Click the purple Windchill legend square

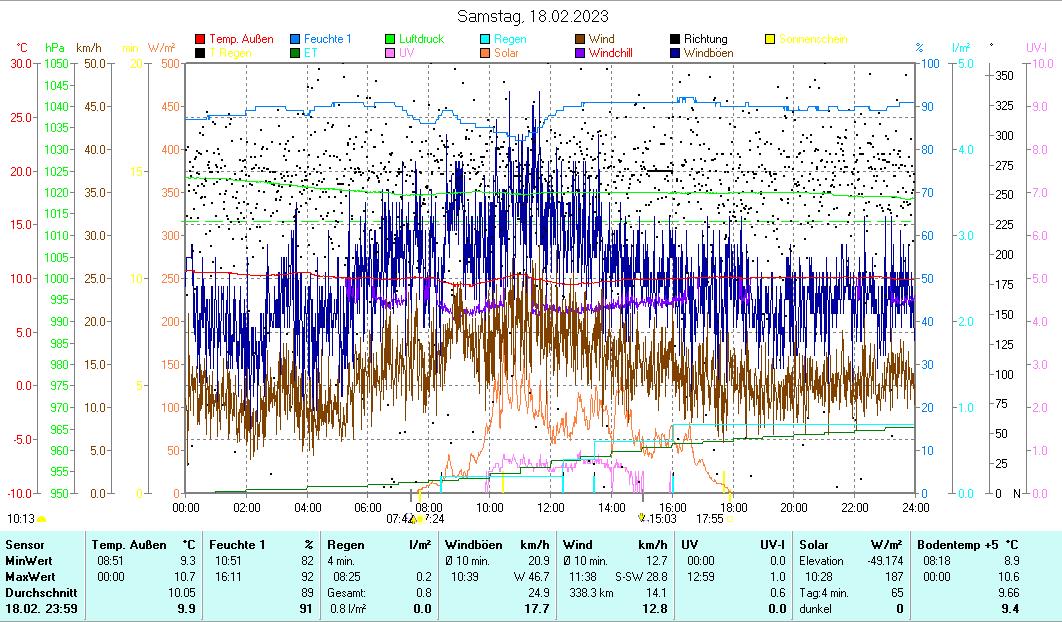[580, 53]
